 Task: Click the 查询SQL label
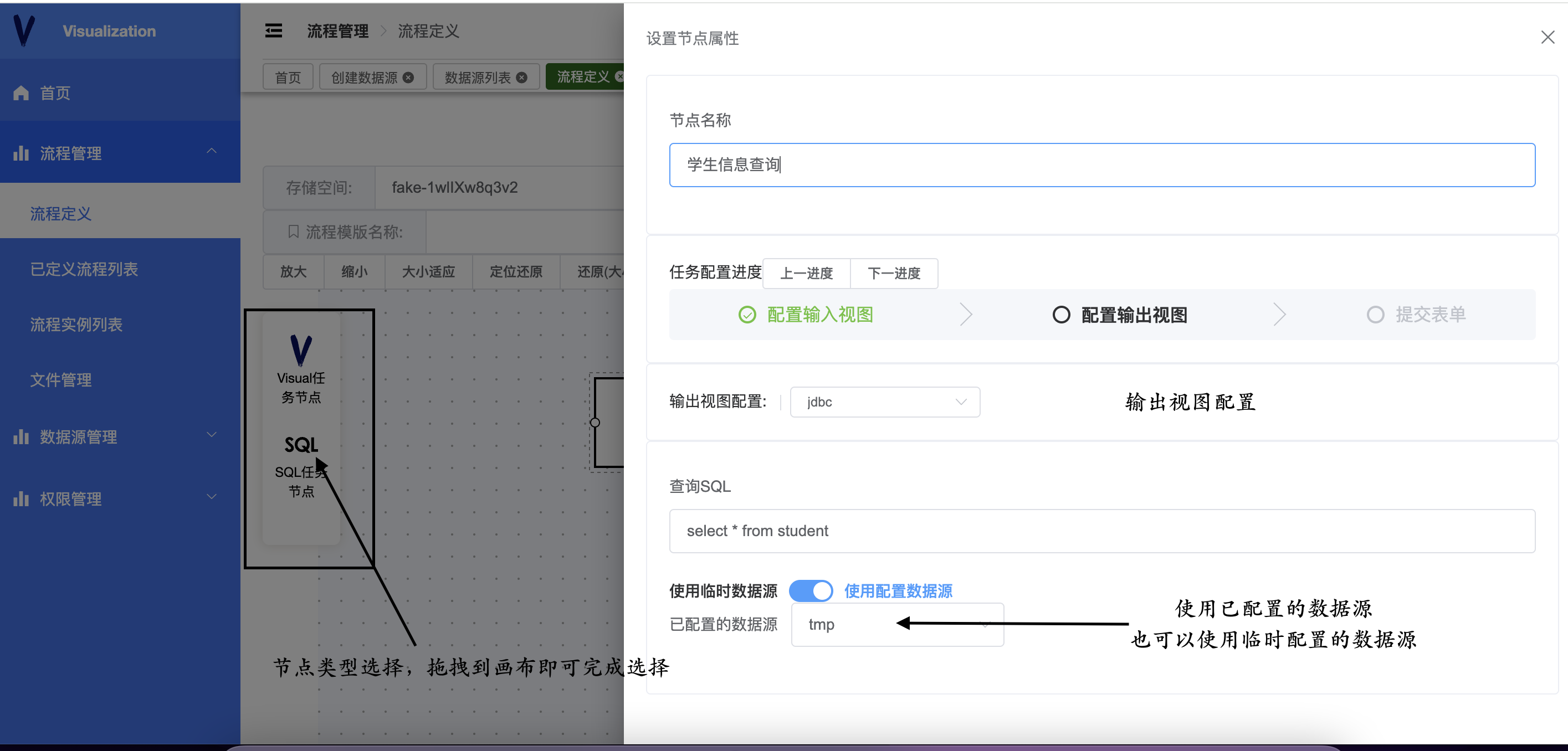[x=700, y=486]
